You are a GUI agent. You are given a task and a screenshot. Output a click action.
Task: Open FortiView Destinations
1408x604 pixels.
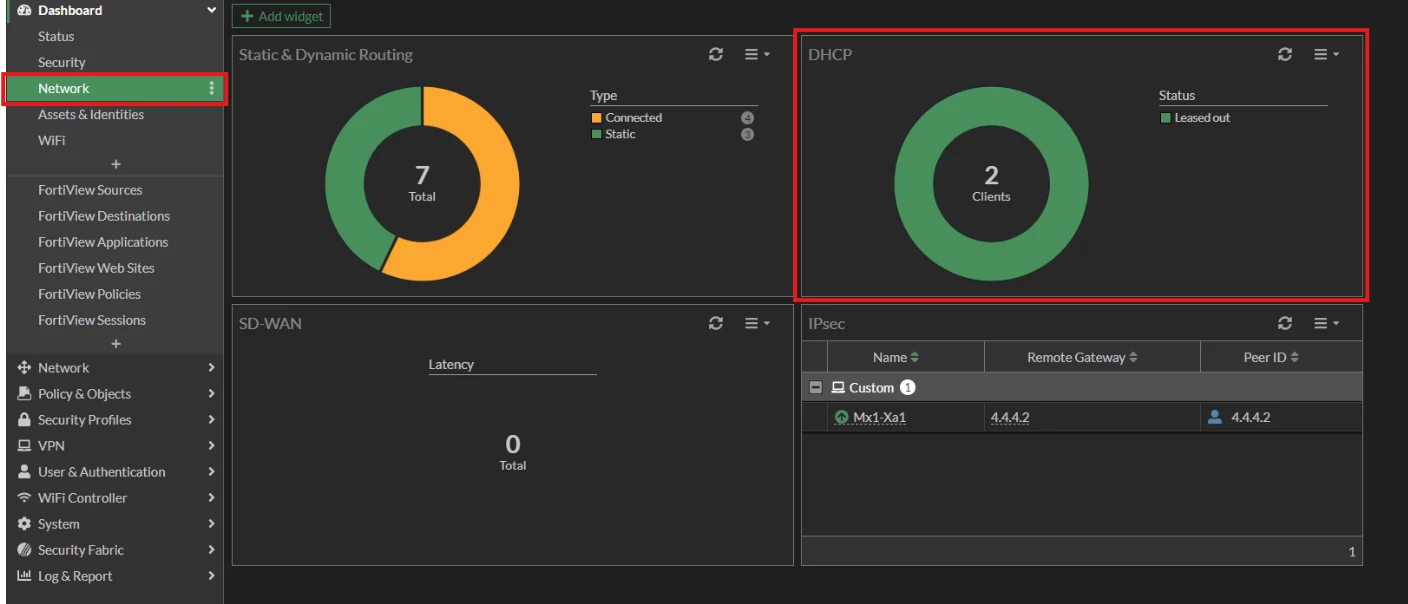(104, 216)
